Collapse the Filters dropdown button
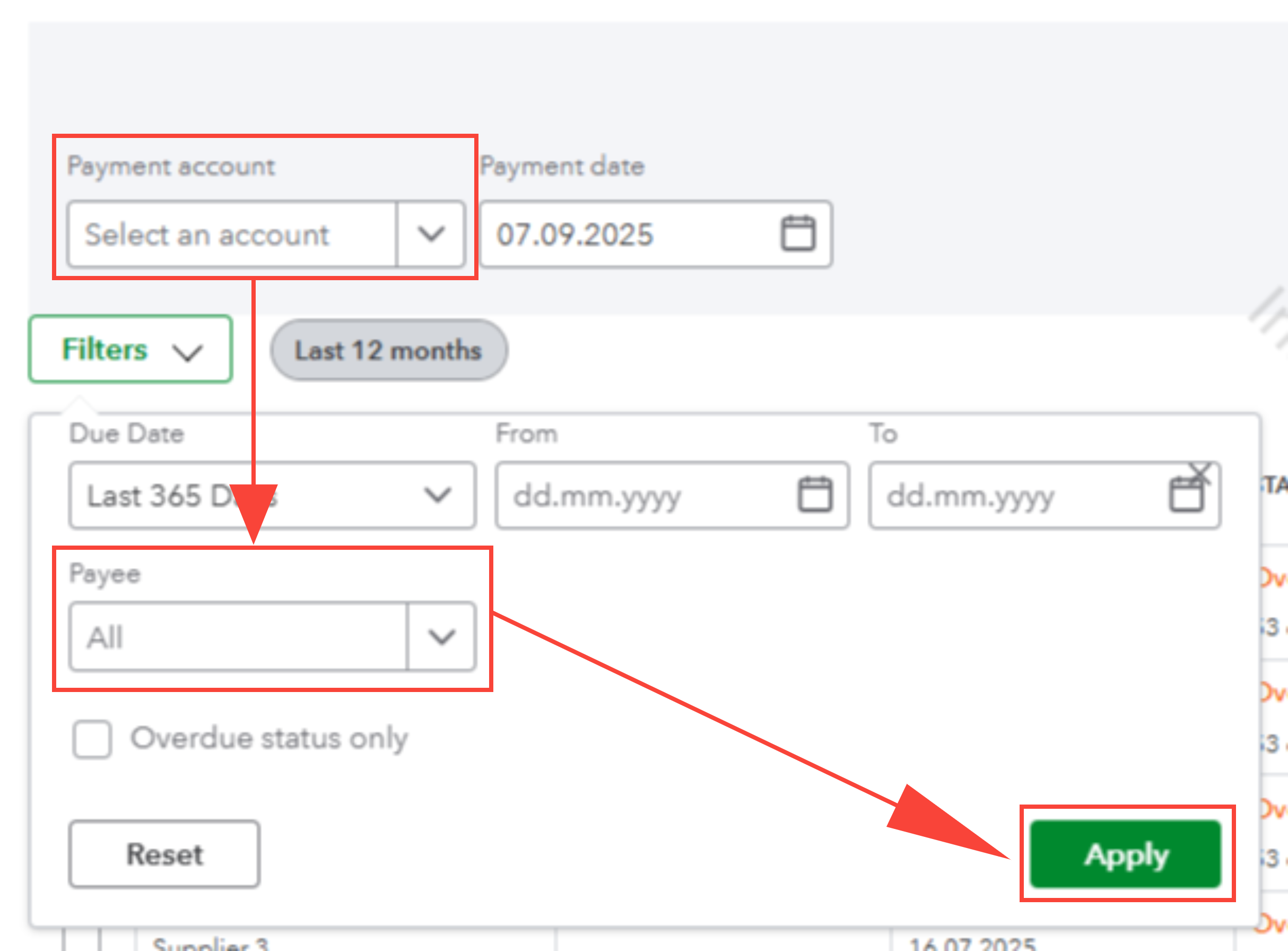Screen dimensions: 1288x951 coord(130,349)
